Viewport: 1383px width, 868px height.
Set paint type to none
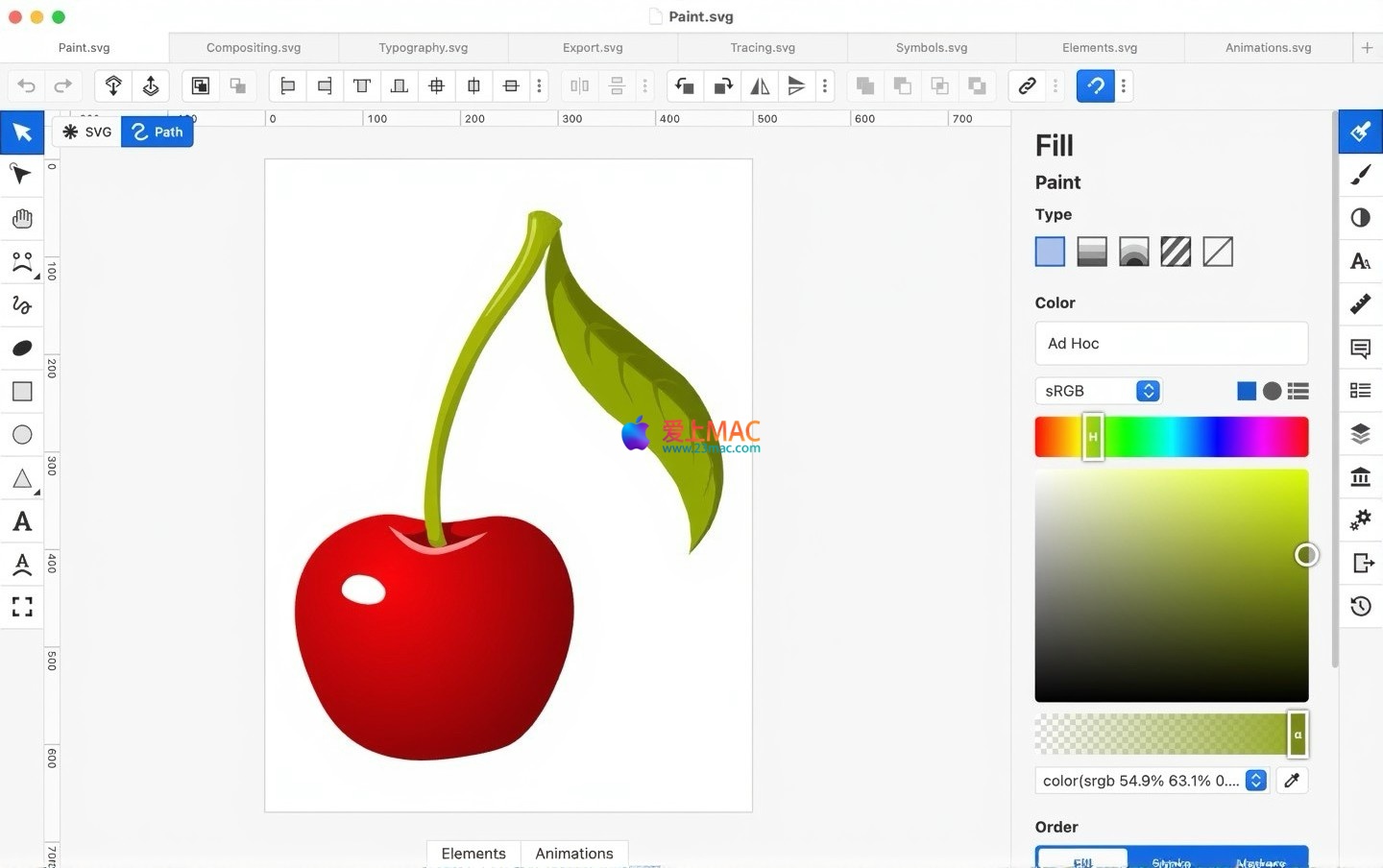[x=1217, y=252]
